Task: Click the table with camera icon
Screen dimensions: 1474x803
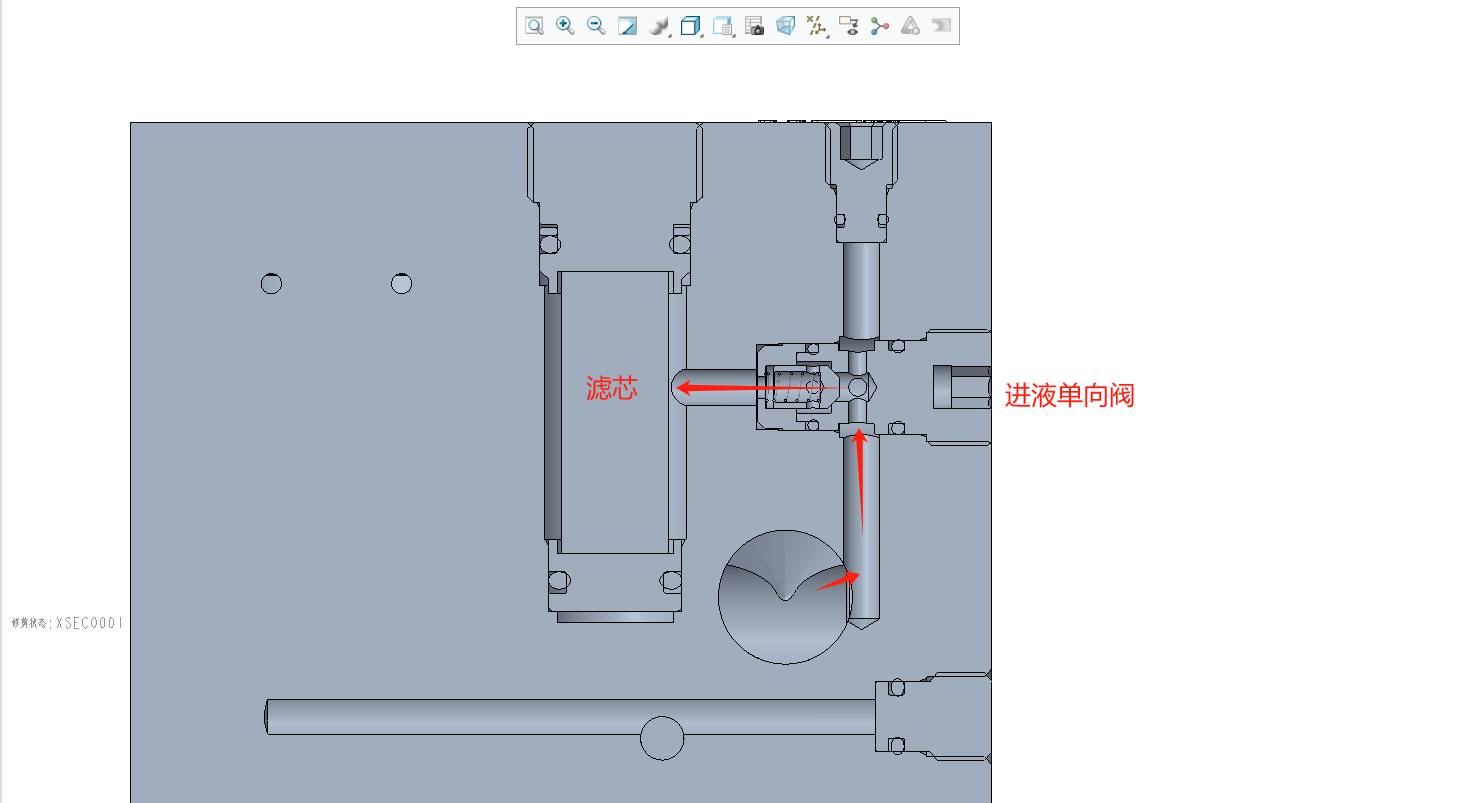Action: click(755, 26)
